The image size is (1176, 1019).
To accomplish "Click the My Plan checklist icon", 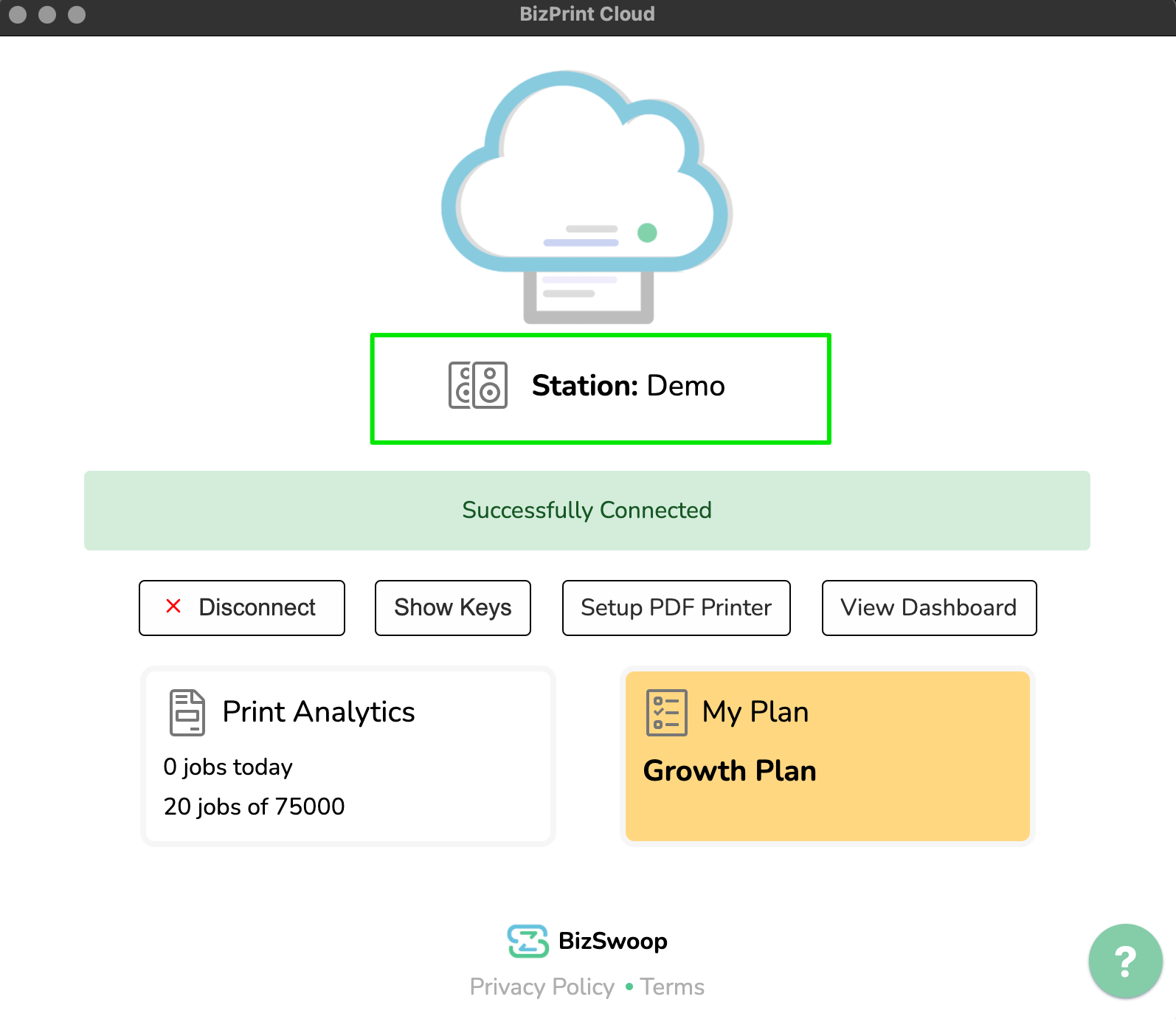I will [x=667, y=712].
